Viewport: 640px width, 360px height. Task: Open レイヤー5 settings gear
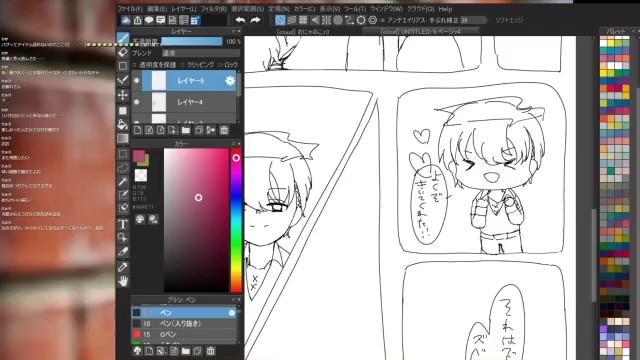(x=230, y=80)
